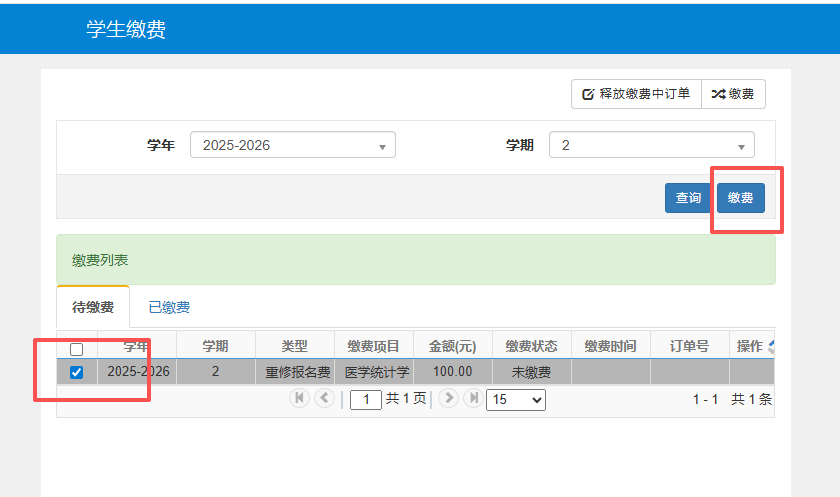
Task: Click the top 缴费 button with shuffle icon
Action: coord(733,94)
